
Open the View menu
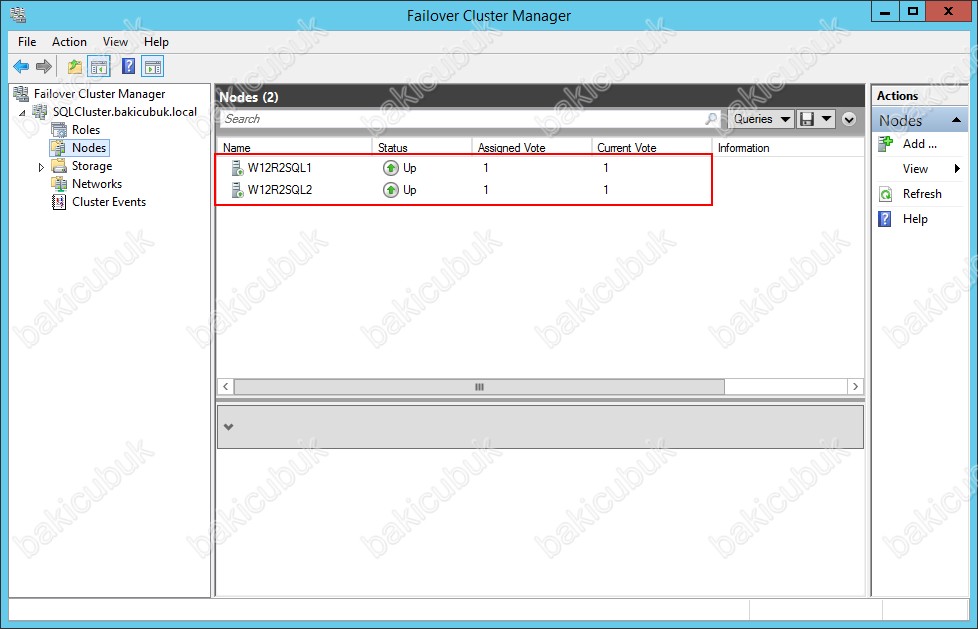click(x=115, y=42)
